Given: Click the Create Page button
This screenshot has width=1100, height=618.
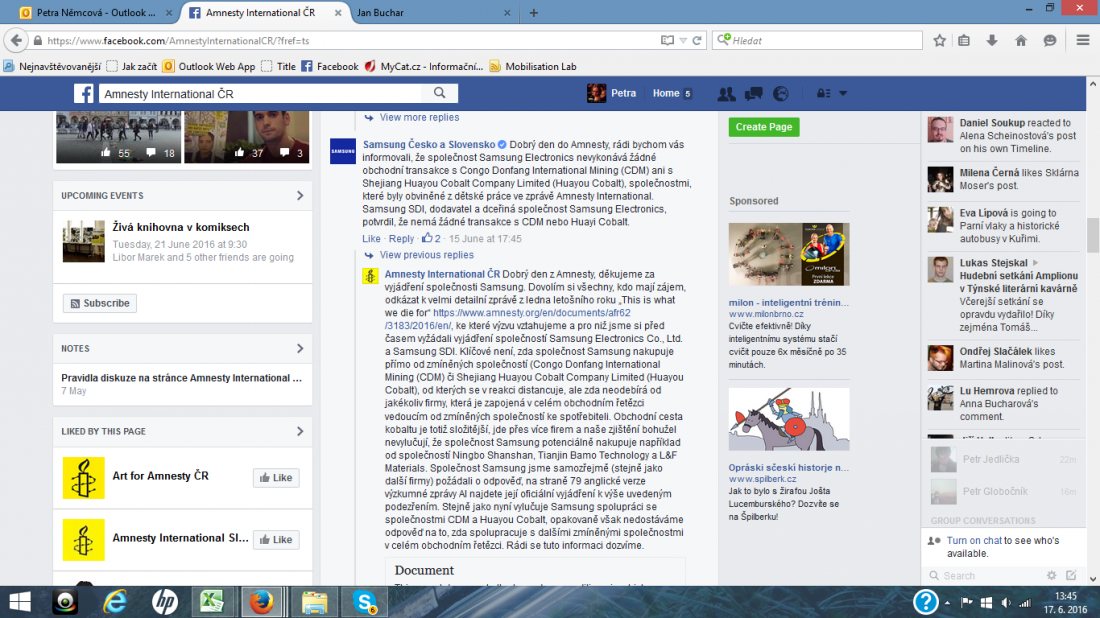Looking at the screenshot, I should [764, 127].
